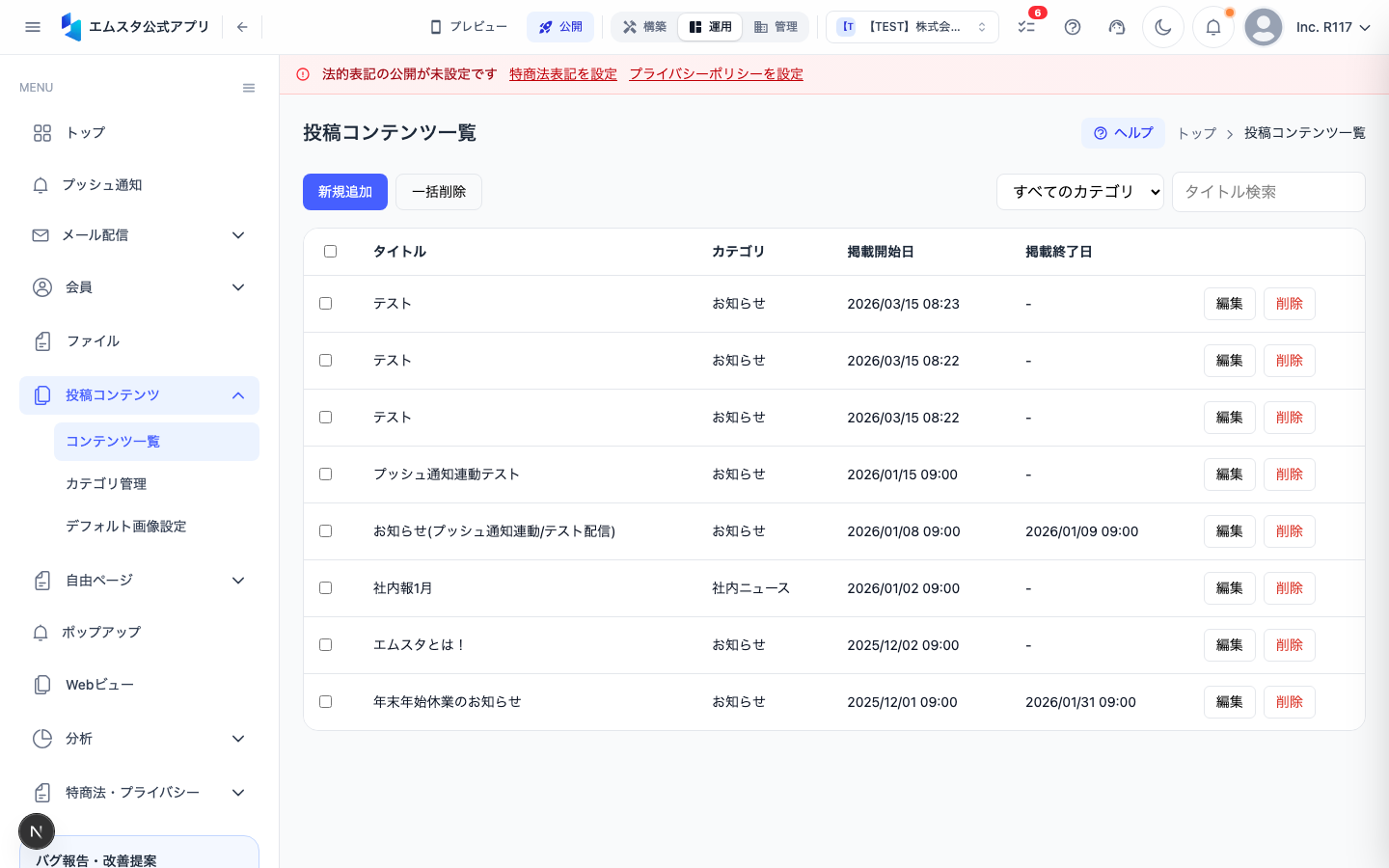
Task: Click the ヘルプ help badge
Action: click(1123, 133)
